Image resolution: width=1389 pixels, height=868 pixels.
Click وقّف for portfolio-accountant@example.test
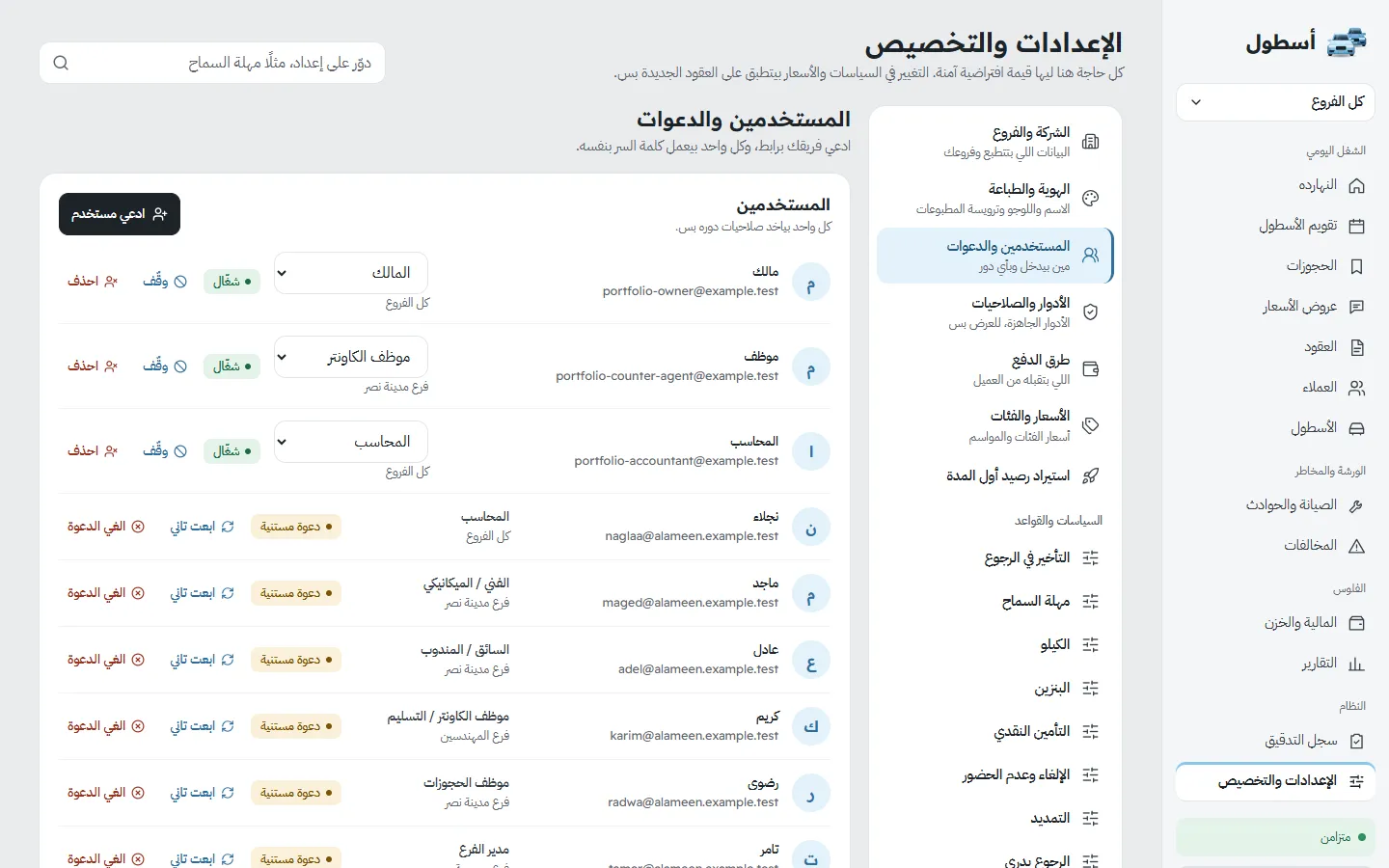click(165, 451)
